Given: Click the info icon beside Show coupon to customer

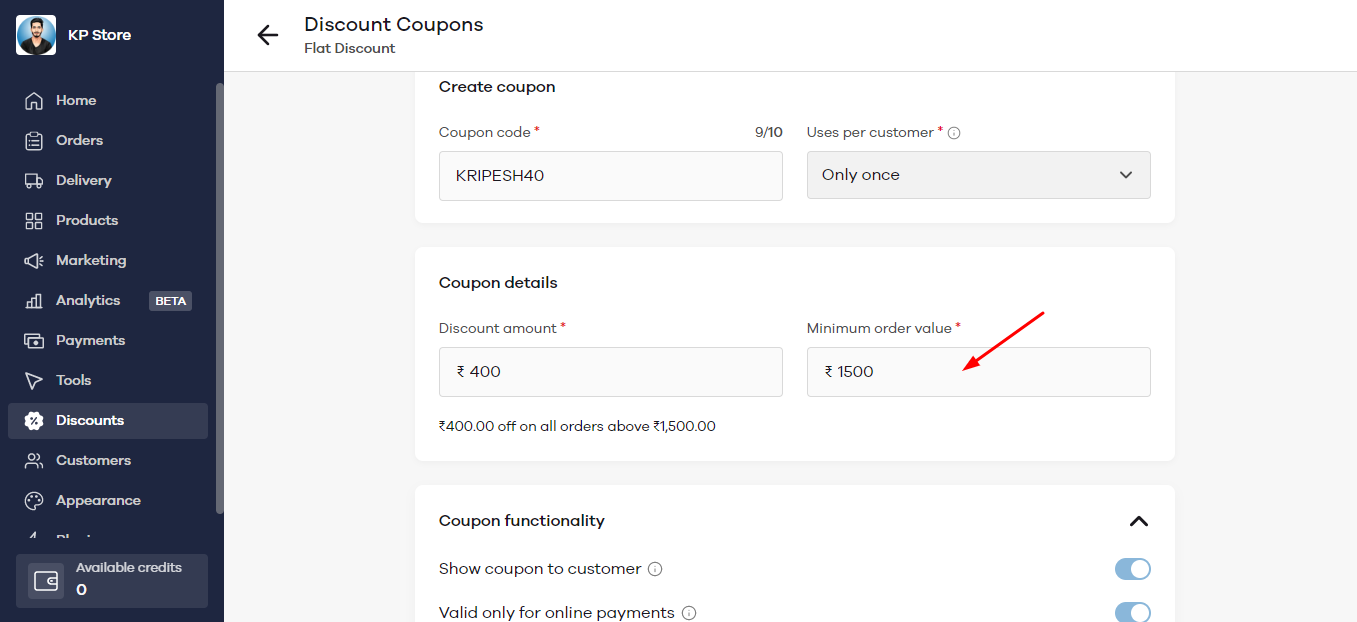Looking at the screenshot, I should pyautogui.click(x=655, y=569).
